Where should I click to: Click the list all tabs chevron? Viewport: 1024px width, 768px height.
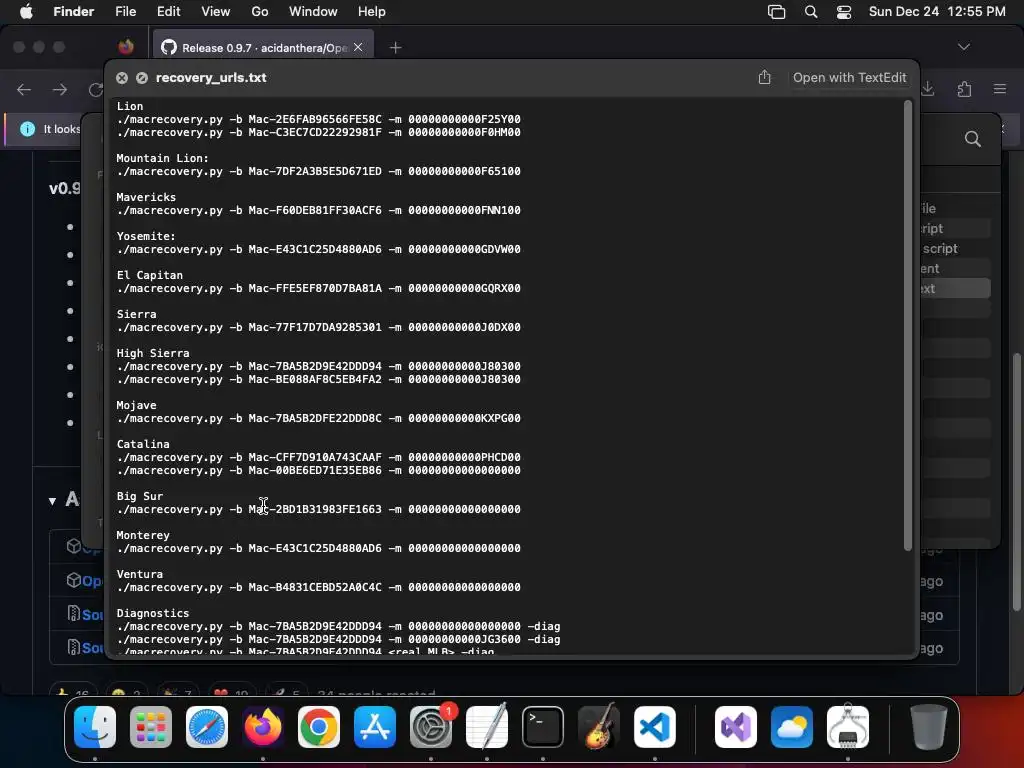(x=964, y=47)
